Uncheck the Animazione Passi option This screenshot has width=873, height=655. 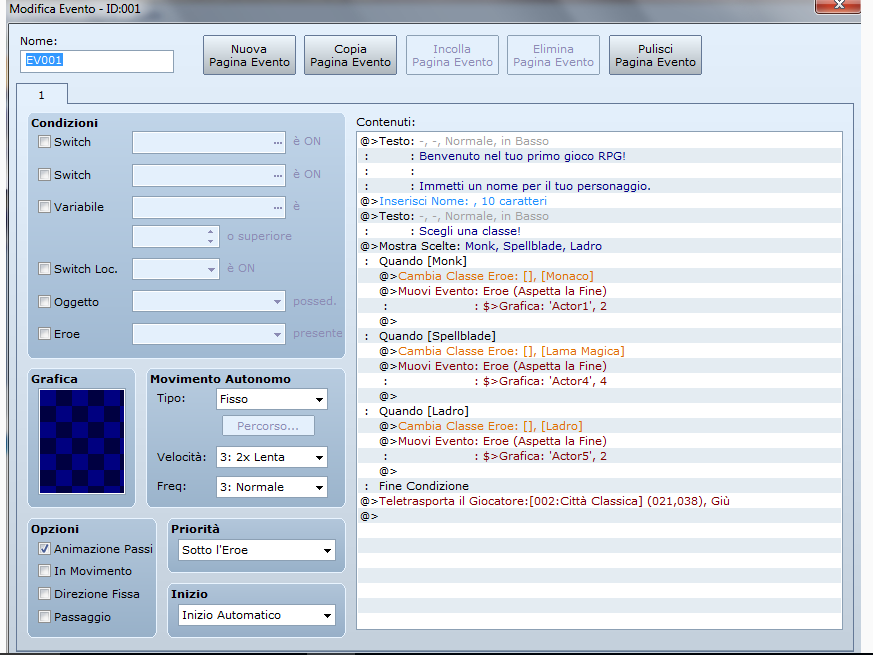click(44, 549)
